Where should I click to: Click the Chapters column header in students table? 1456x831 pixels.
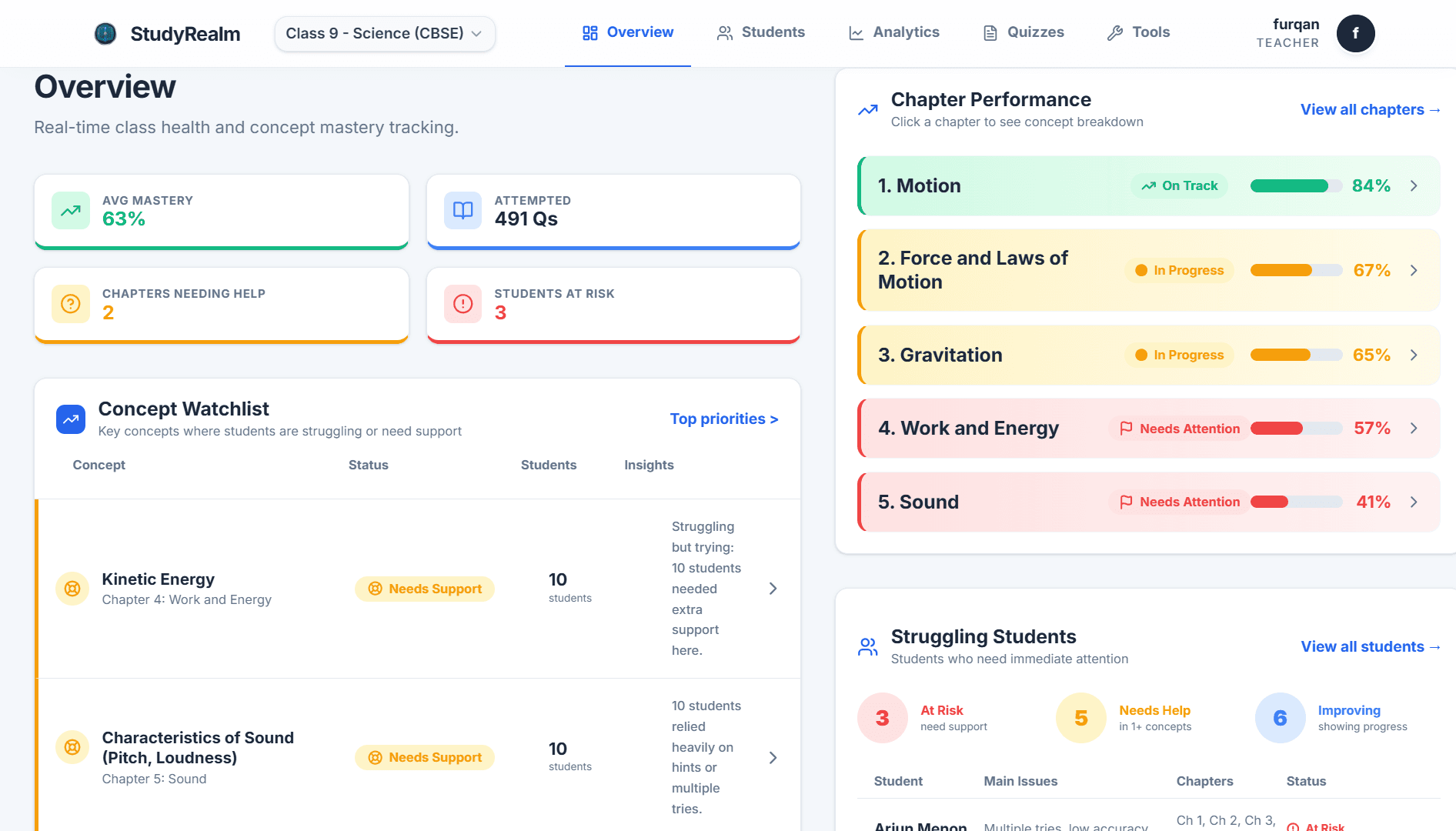(x=1204, y=781)
